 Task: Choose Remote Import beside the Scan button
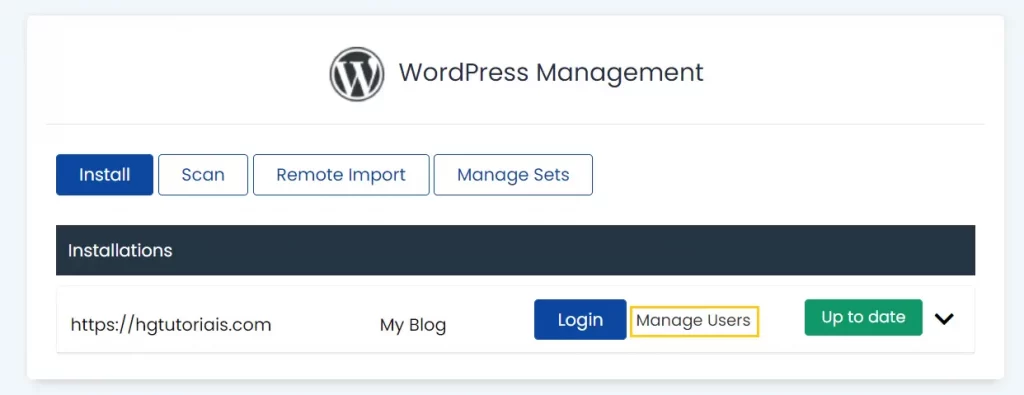[341, 175]
